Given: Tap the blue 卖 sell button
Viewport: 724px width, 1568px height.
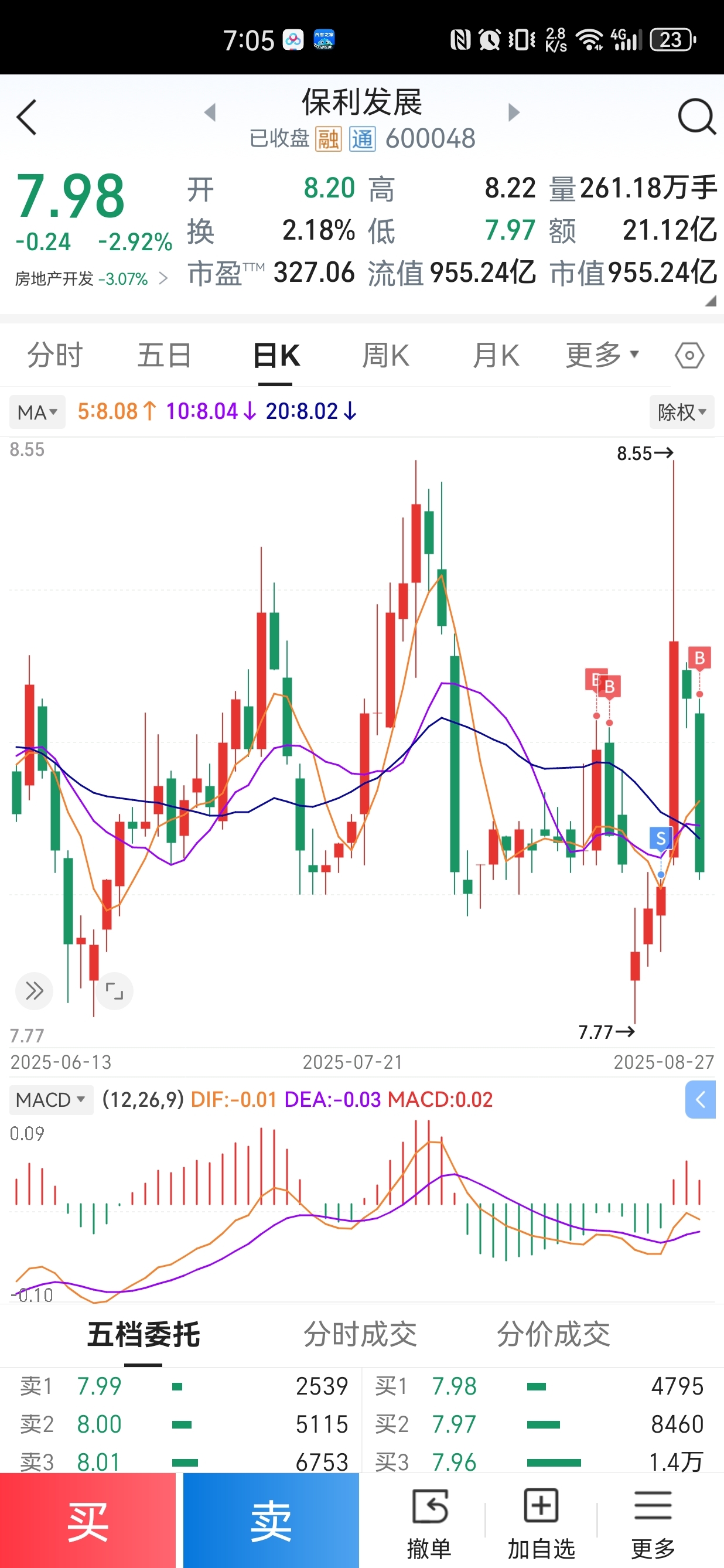Looking at the screenshot, I should (x=271, y=1521).
